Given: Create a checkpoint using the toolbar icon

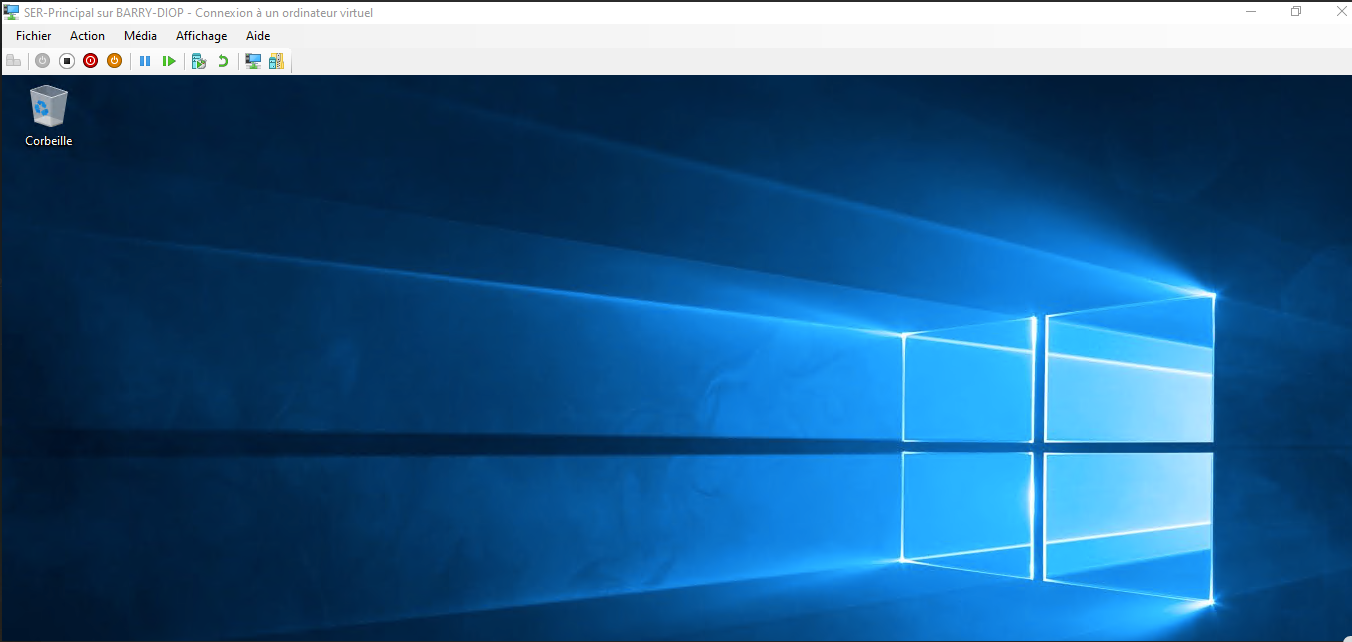Looking at the screenshot, I should [199, 61].
